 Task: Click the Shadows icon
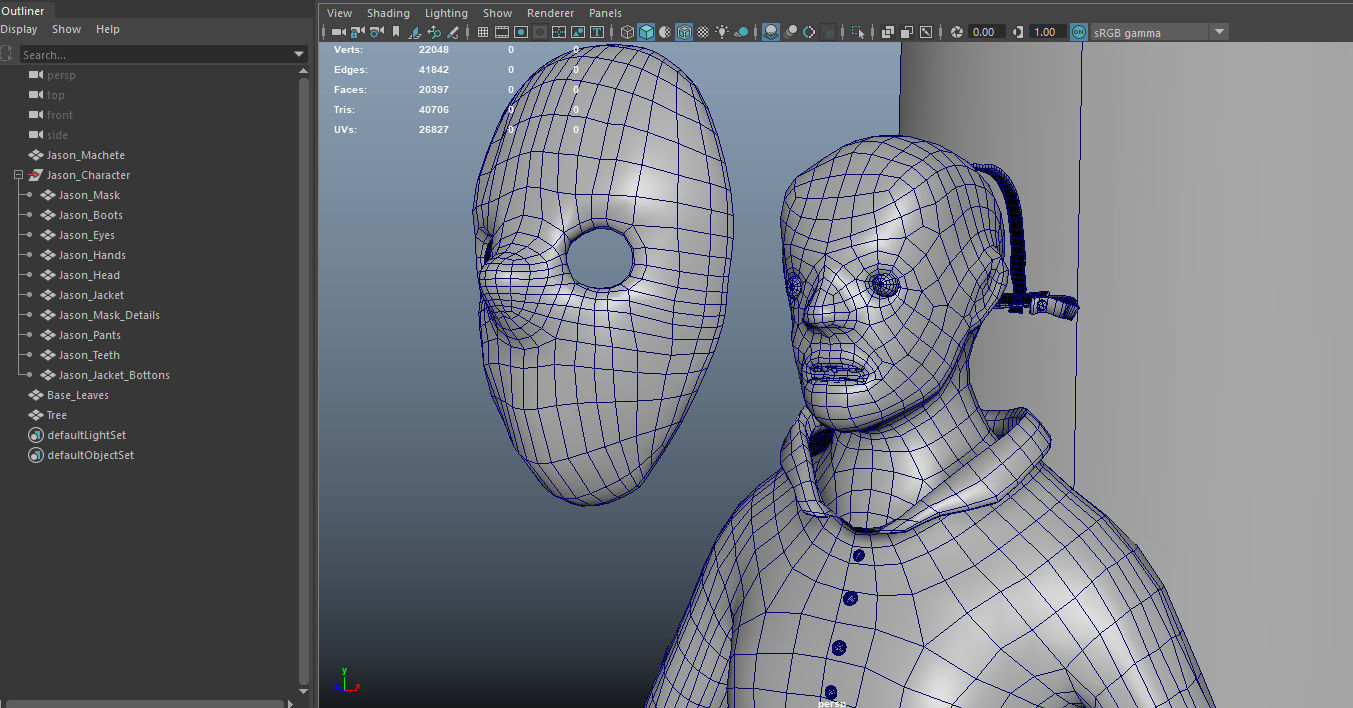click(741, 32)
